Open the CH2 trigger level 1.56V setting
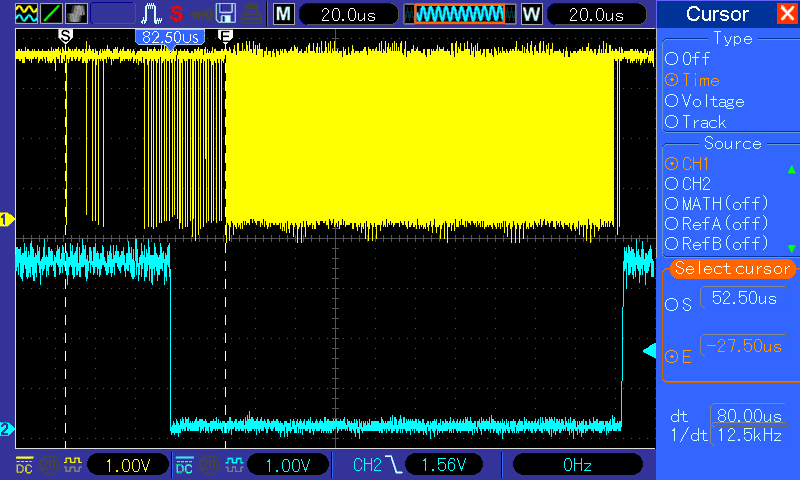800x480 pixels. point(444,465)
